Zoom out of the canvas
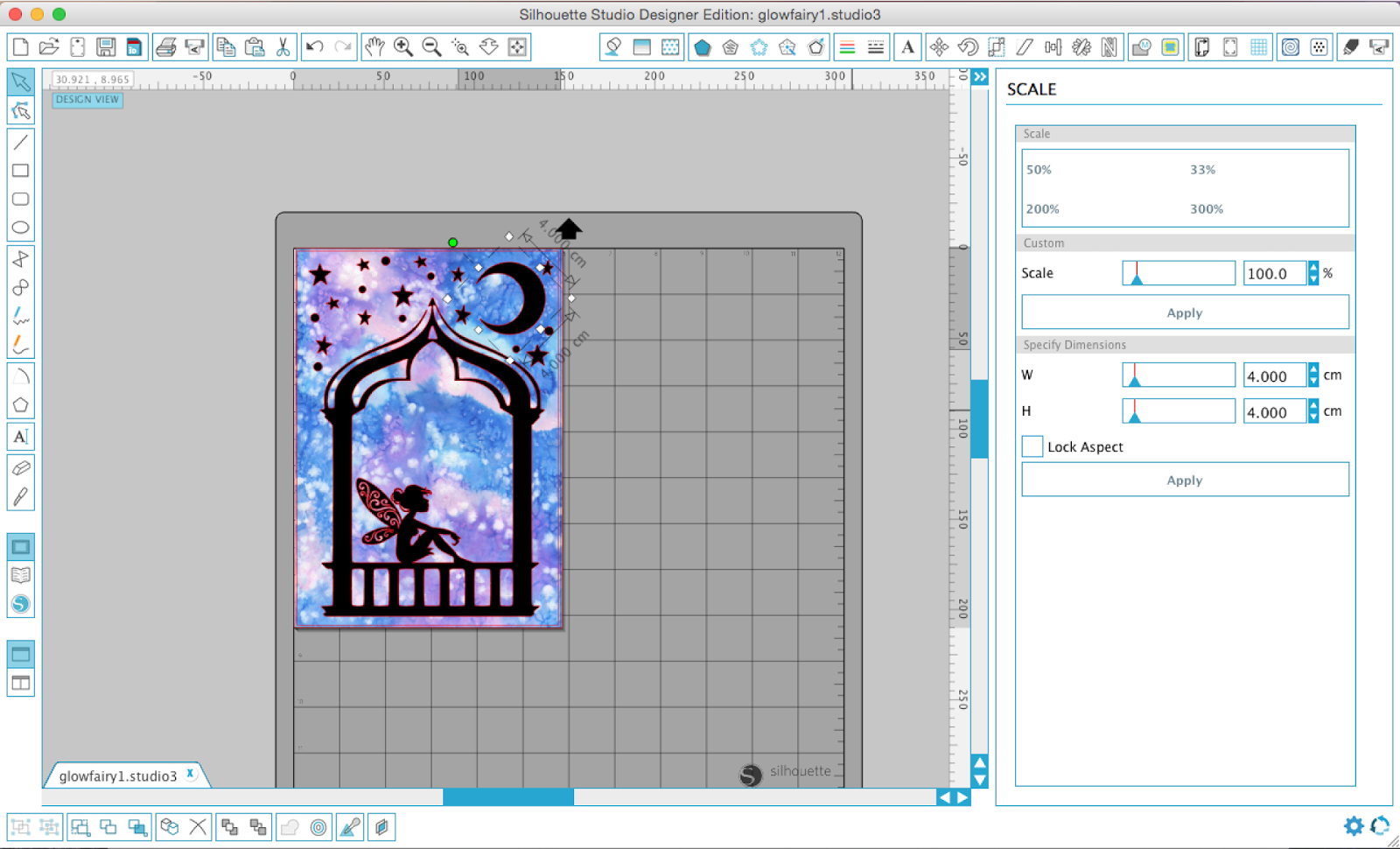 tap(431, 47)
